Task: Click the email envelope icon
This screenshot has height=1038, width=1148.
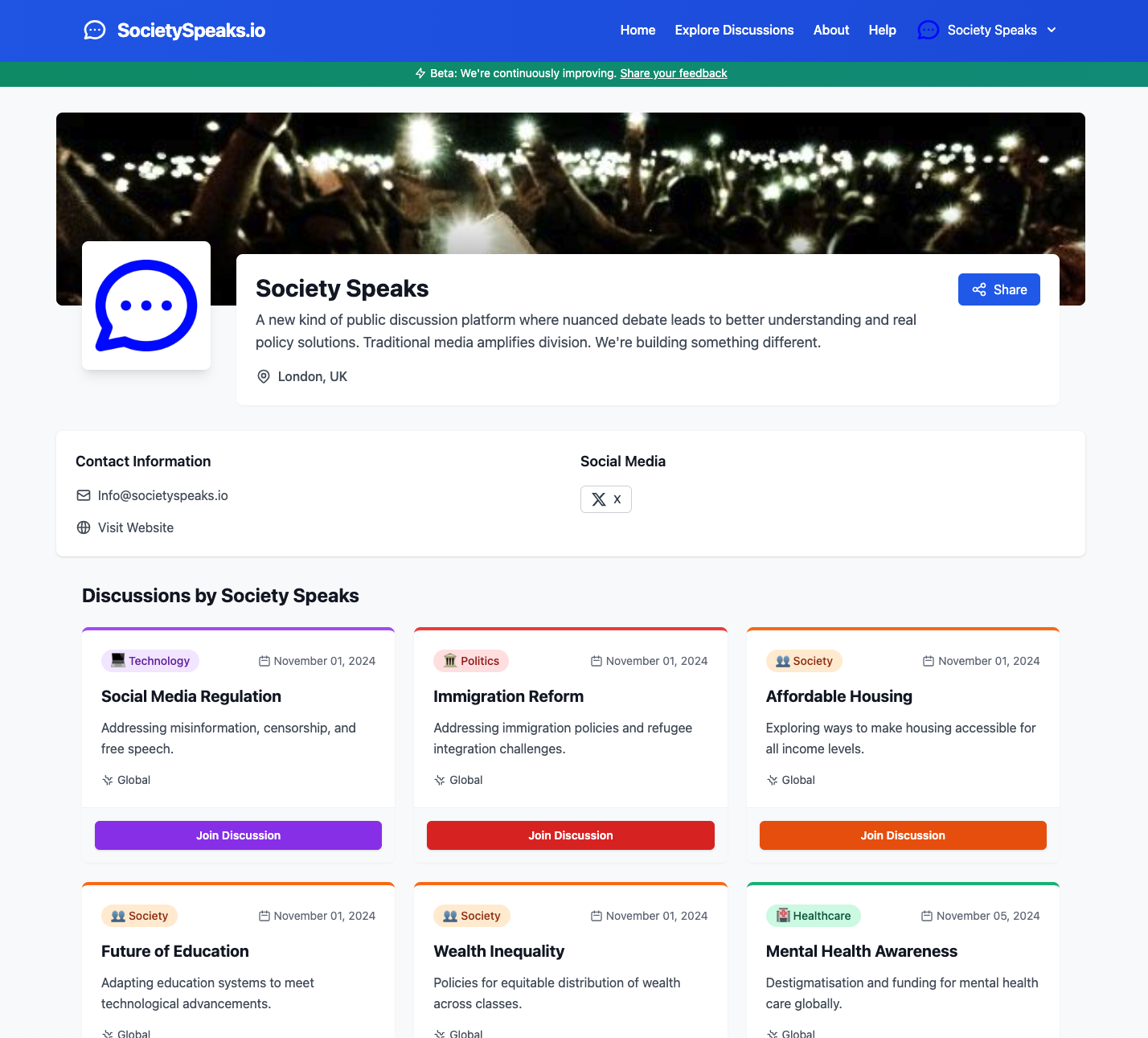Action: click(84, 495)
